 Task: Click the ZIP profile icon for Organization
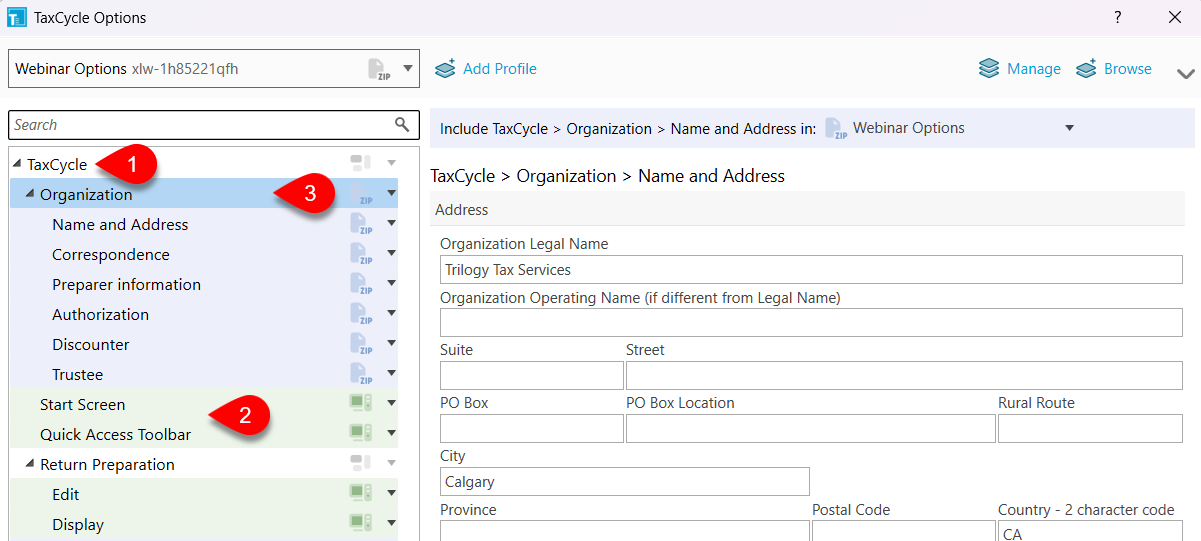pos(361,194)
